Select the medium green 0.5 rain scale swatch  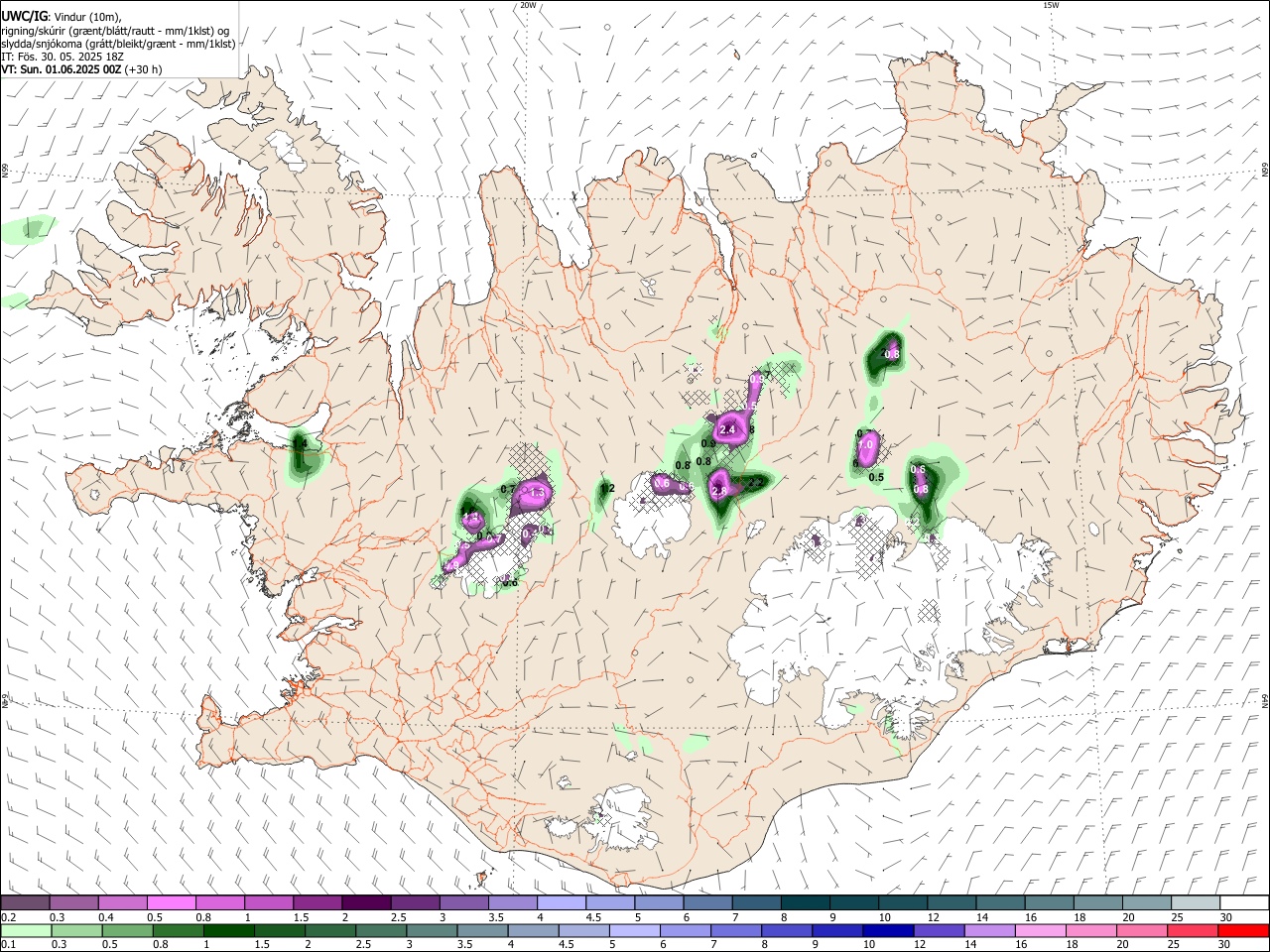tap(127, 930)
